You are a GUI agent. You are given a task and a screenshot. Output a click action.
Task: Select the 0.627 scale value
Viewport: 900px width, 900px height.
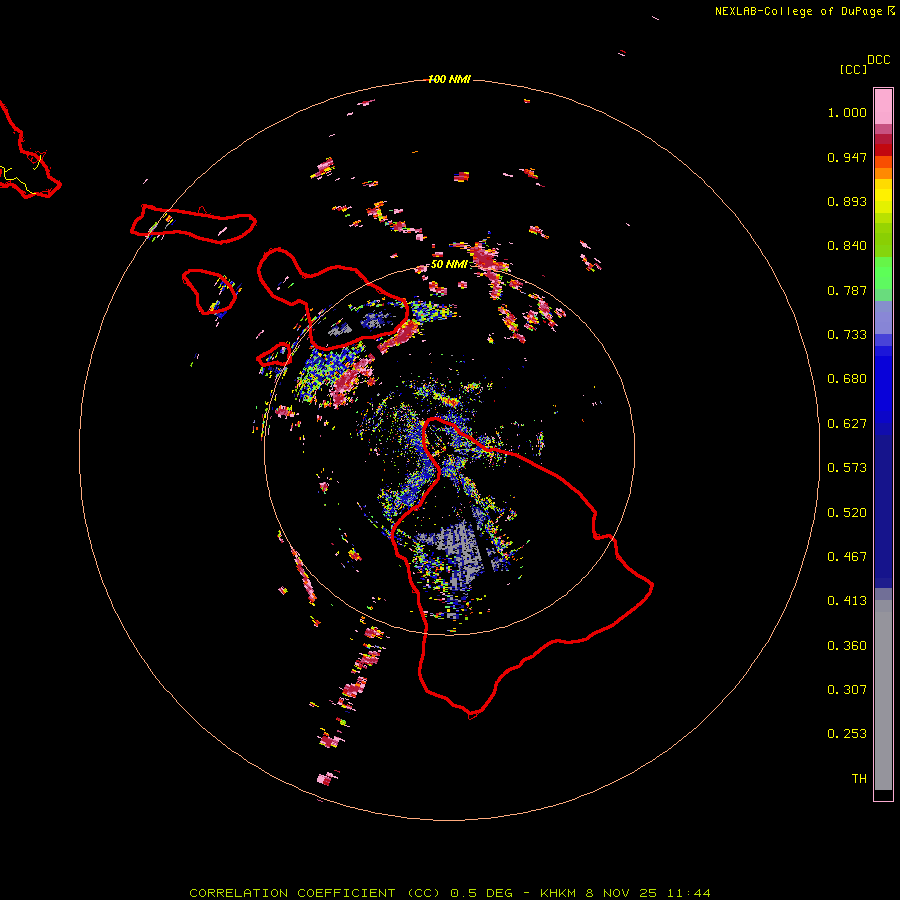click(x=847, y=424)
